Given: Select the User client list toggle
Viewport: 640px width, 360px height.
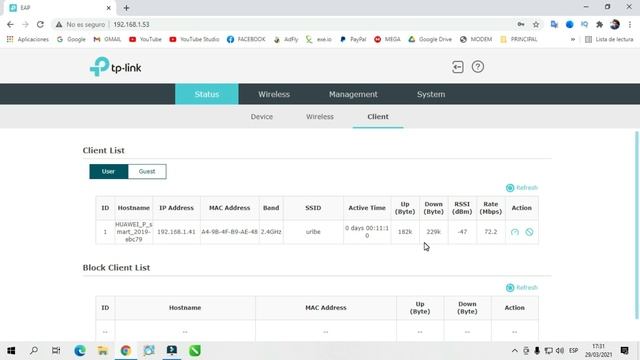Looking at the screenshot, I should pos(109,171).
